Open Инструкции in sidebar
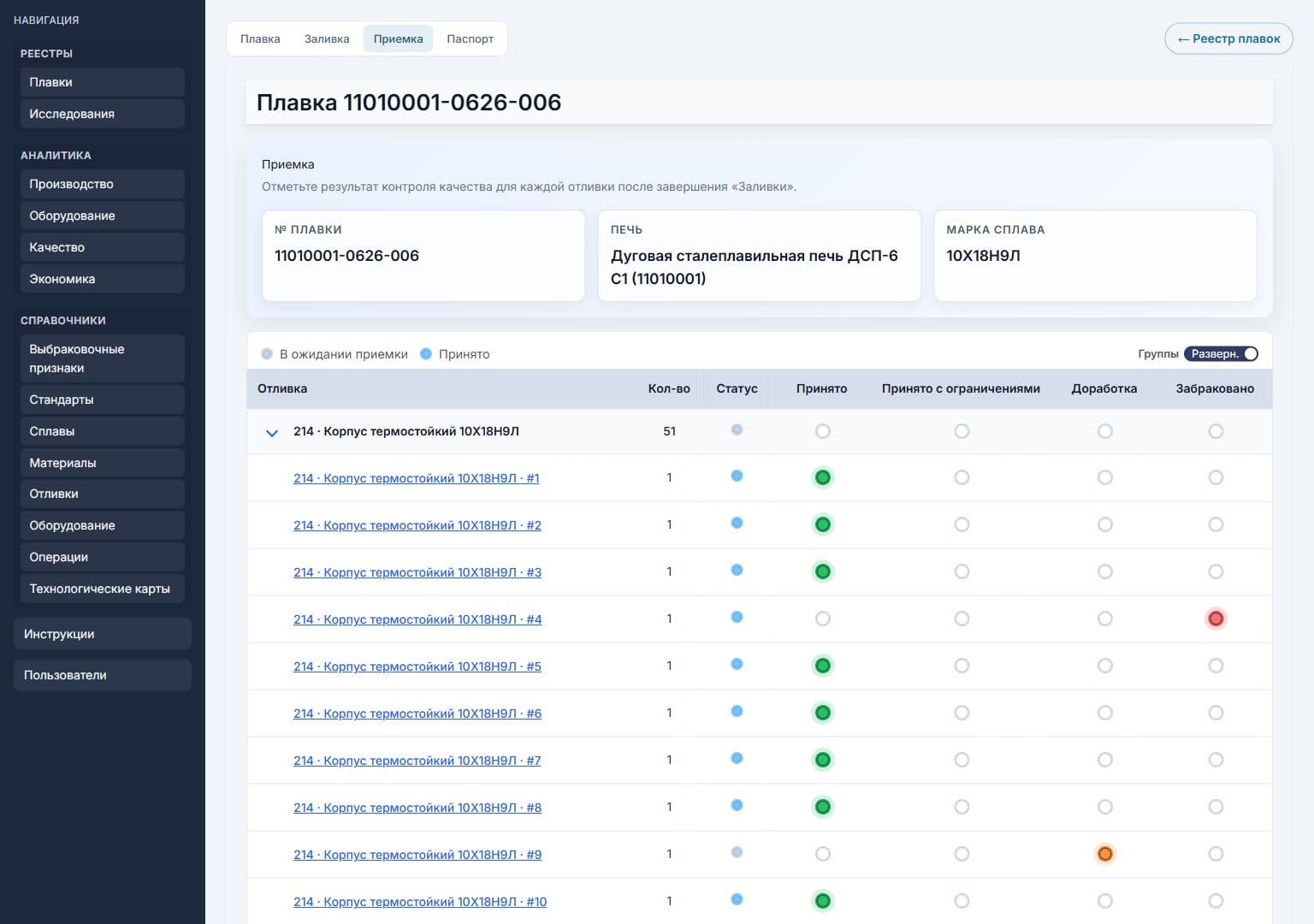This screenshot has height=924, width=1314. tap(103, 634)
